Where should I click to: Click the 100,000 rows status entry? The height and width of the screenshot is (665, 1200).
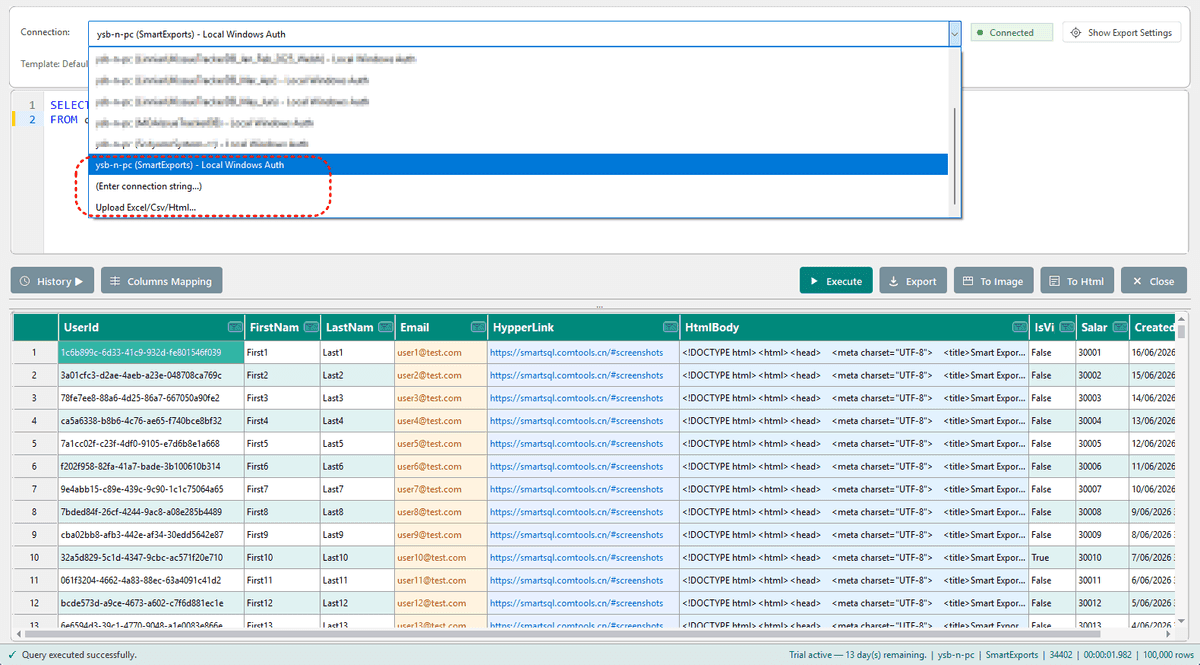tap(1166, 655)
